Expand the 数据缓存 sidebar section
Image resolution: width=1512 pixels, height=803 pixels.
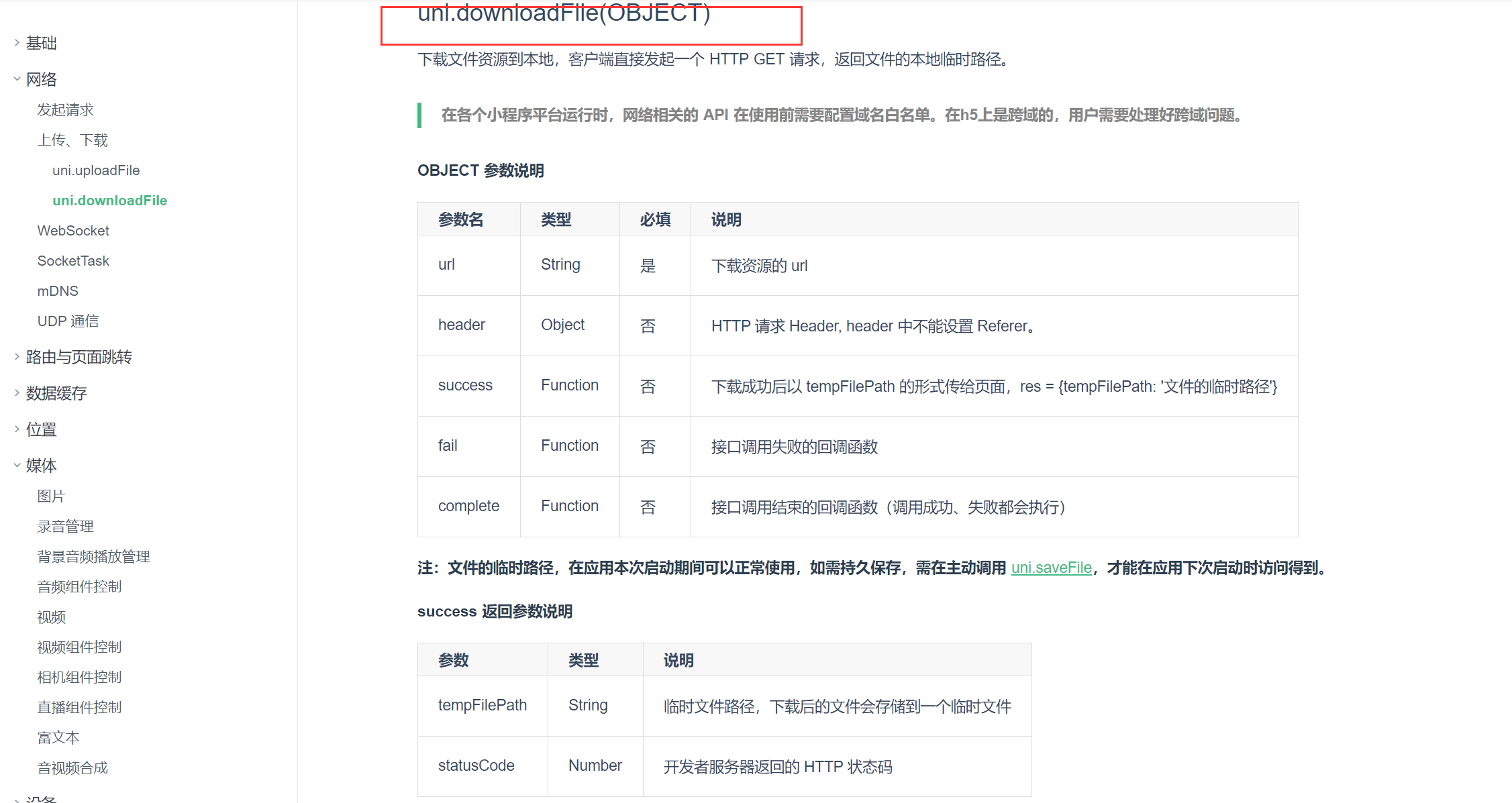coord(56,393)
